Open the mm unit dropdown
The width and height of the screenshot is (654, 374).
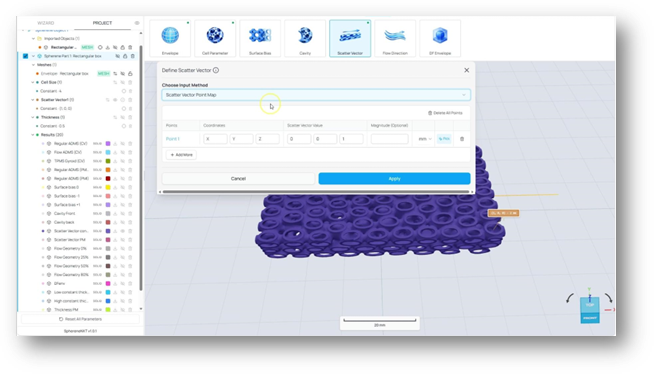425,139
